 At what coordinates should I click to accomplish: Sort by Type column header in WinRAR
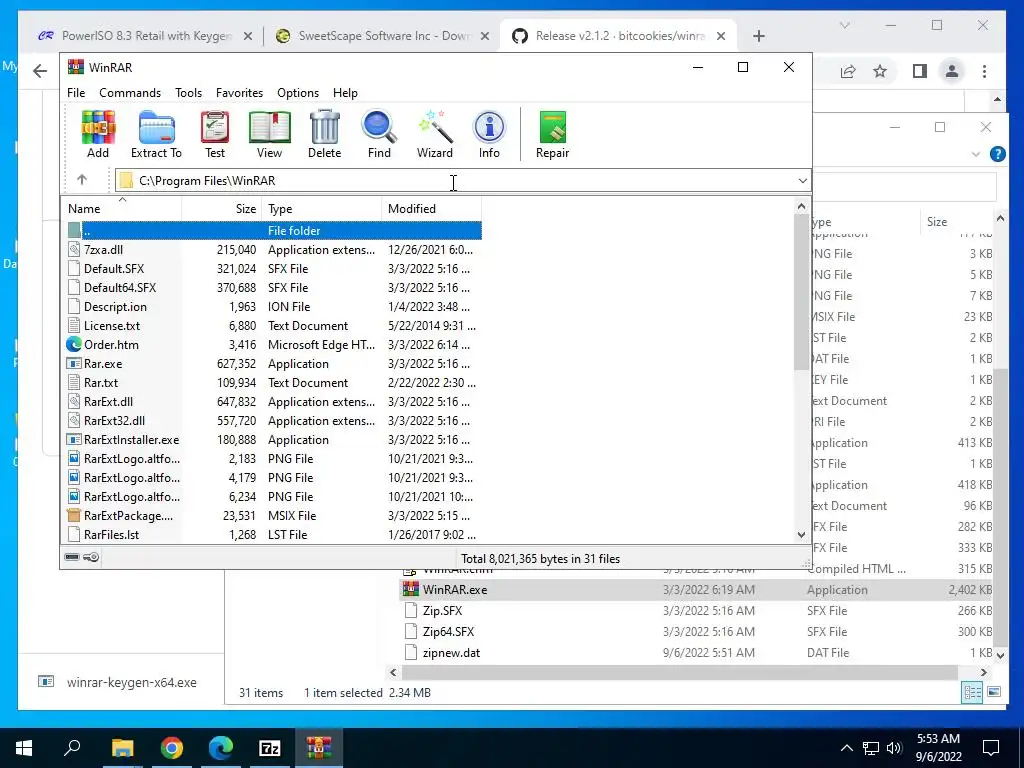(x=322, y=208)
